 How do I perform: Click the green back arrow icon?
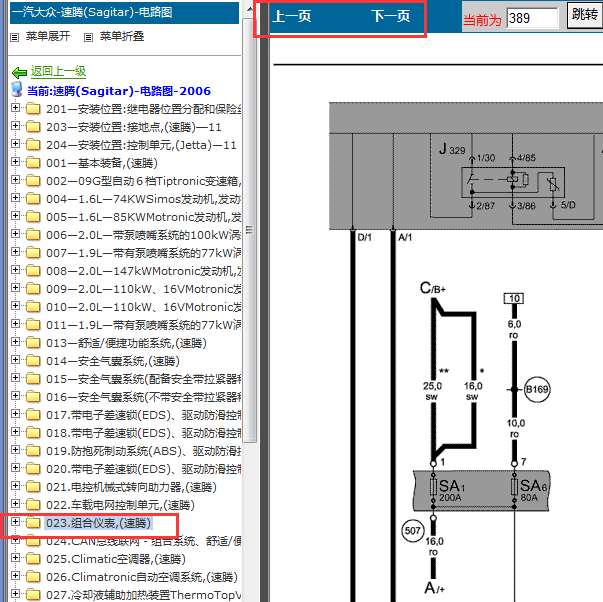[19, 72]
